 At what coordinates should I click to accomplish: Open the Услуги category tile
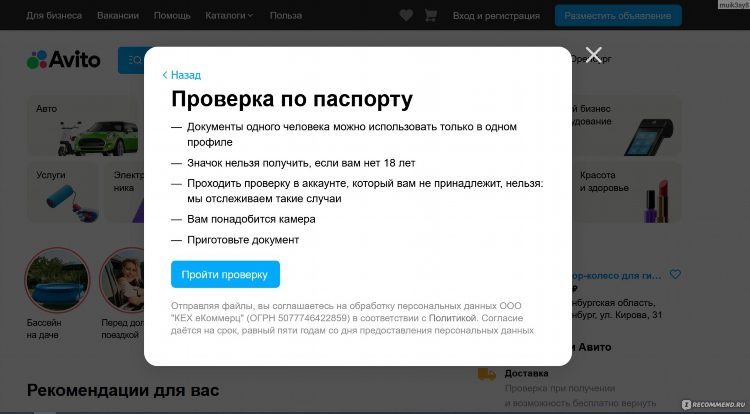pyautogui.click(x=62, y=193)
